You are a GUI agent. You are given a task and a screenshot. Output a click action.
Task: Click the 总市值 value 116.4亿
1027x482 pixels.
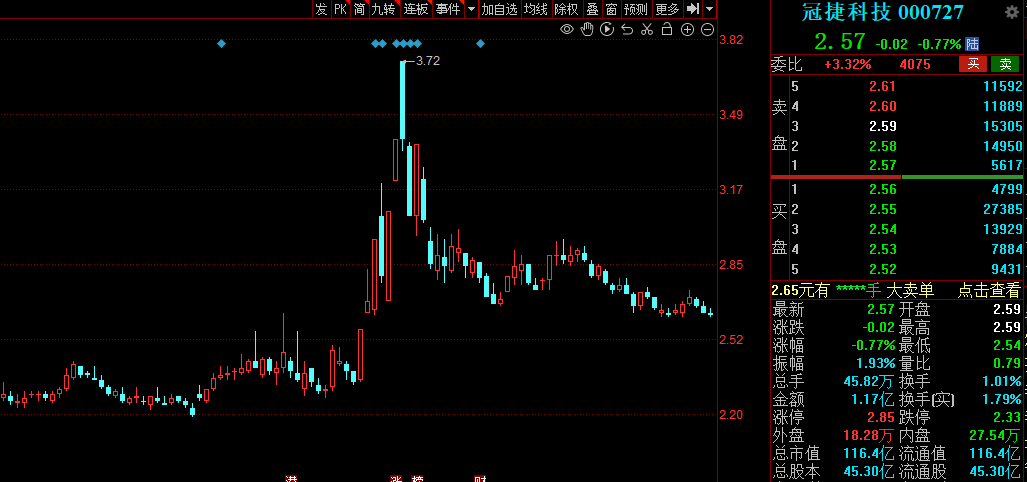[x=868, y=453]
